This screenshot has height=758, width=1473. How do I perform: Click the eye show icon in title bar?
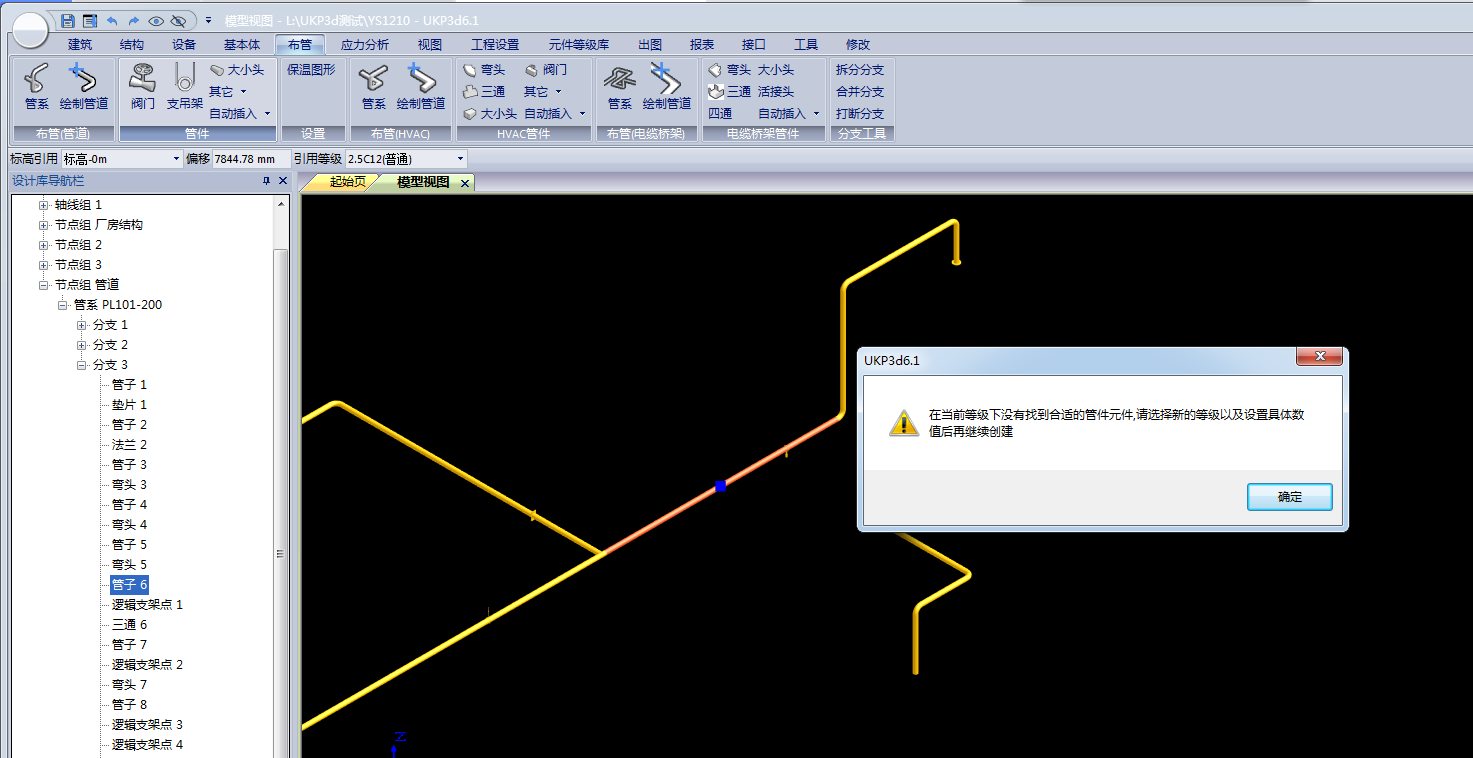point(156,20)
